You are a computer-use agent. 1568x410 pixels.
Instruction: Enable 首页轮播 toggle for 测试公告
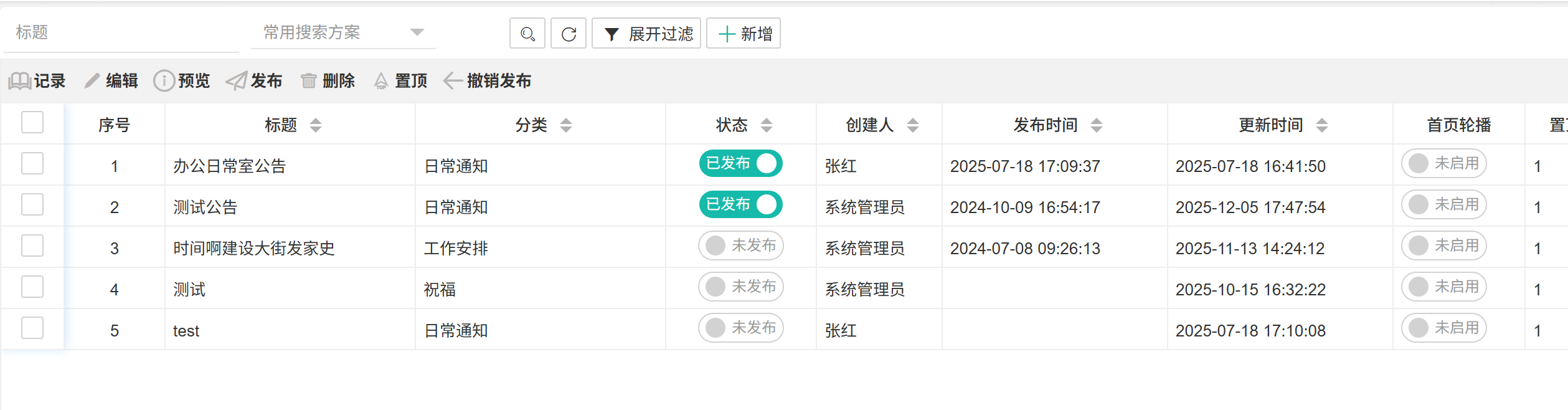pos(1443,205)
